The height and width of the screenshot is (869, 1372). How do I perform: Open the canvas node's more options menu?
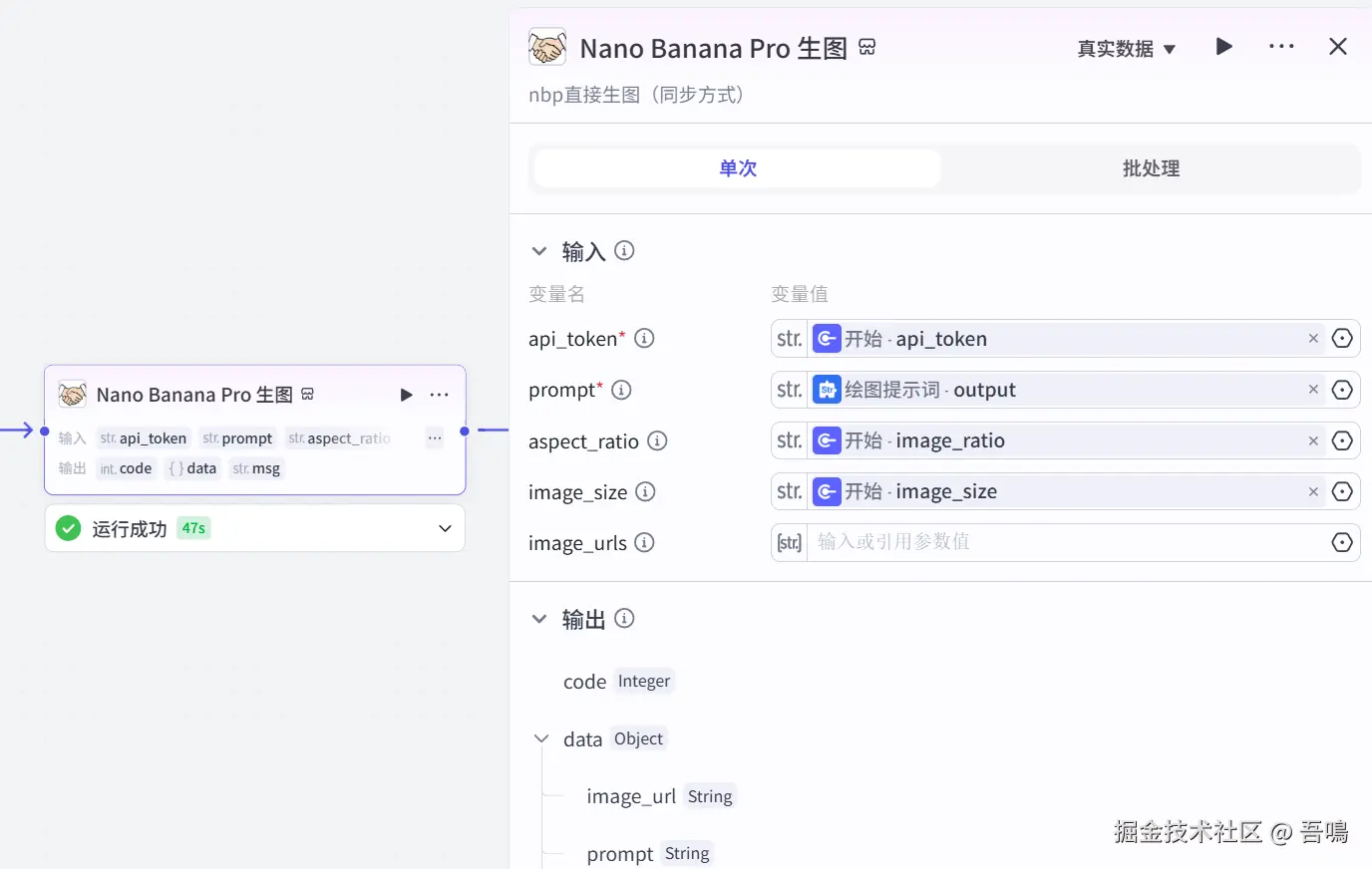click(x=439, y=395)
